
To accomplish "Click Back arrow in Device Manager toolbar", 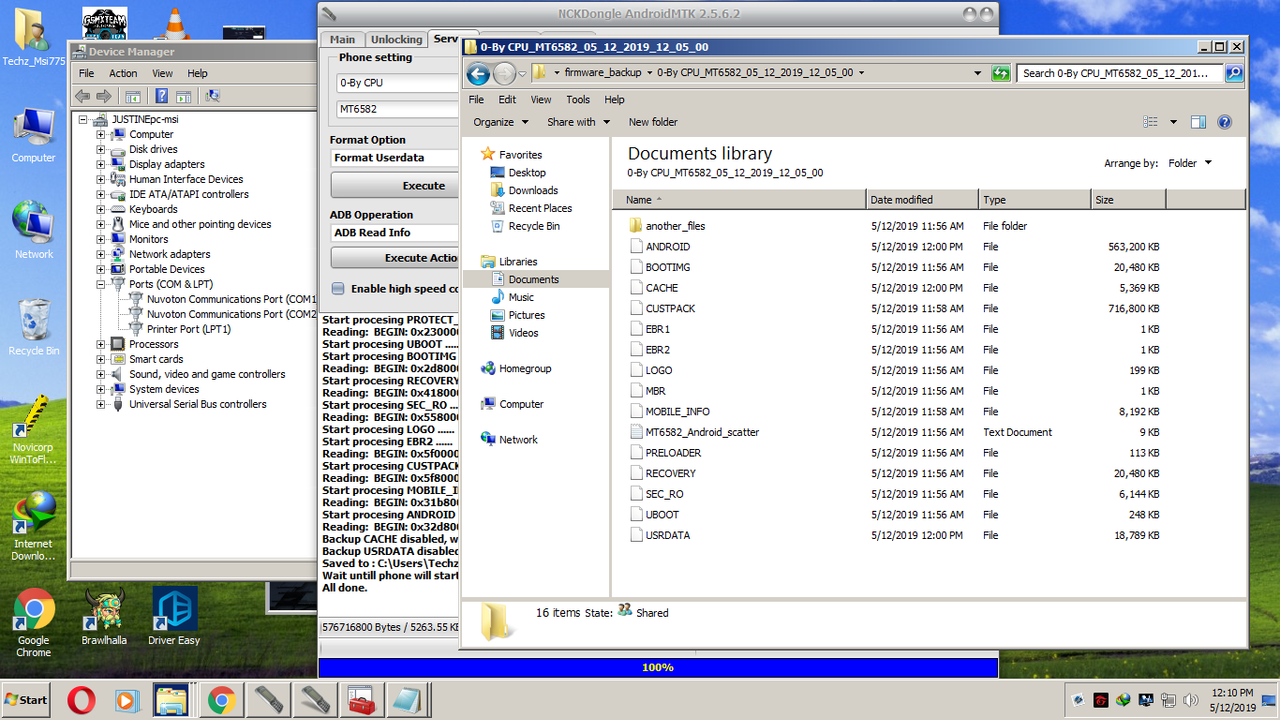I will 82,96.
